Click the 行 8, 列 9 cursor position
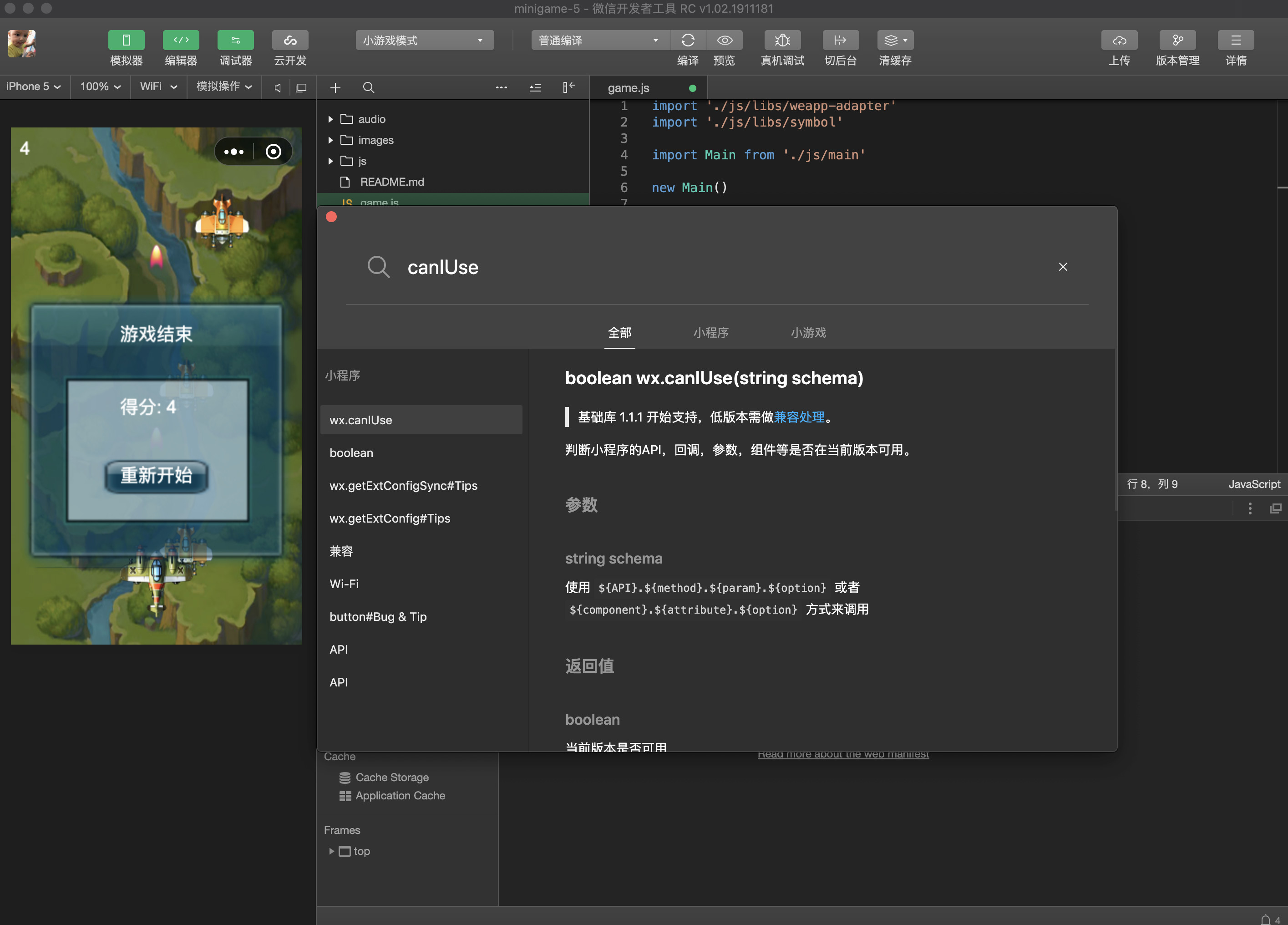This screenshot has width=1288, height=925. [x=1152, y=484]
